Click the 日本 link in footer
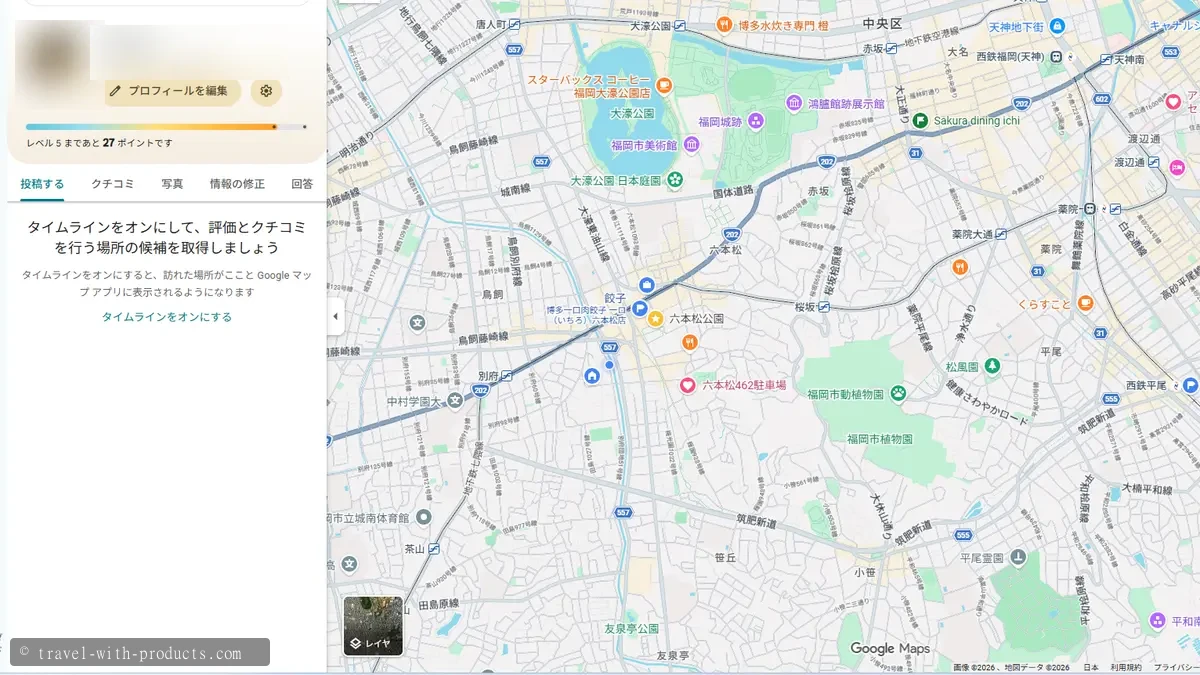The width and height of the screenshot is (1200, 675). click(x=1091, y=667)
